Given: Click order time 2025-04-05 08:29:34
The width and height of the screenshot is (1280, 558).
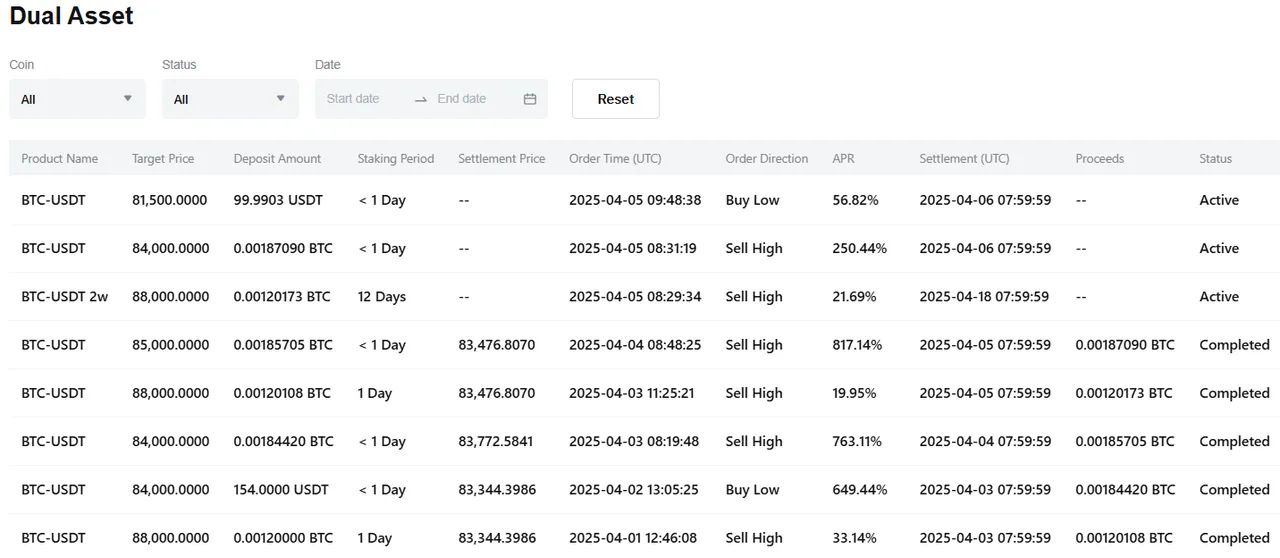Looking at the screenshot, I should [635, 297].
